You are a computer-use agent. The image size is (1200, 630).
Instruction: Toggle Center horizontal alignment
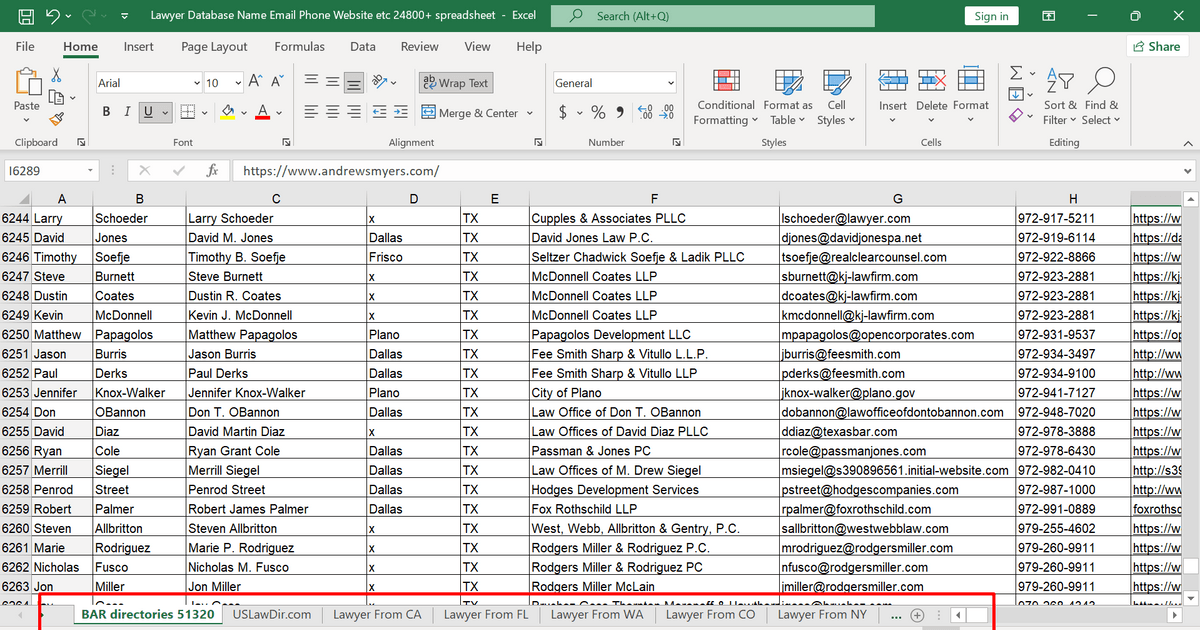pyautogui.click(x=332, y=112)
